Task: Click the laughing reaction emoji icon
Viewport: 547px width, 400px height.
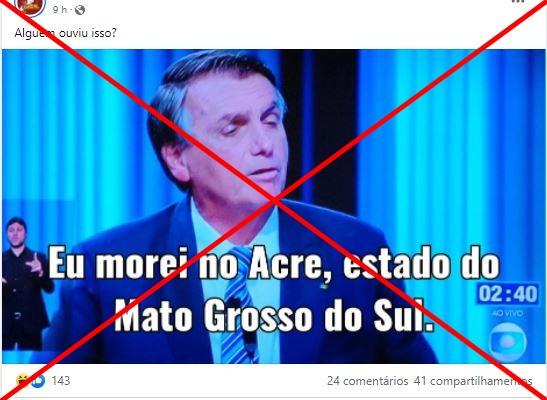Action: [23, 380]
